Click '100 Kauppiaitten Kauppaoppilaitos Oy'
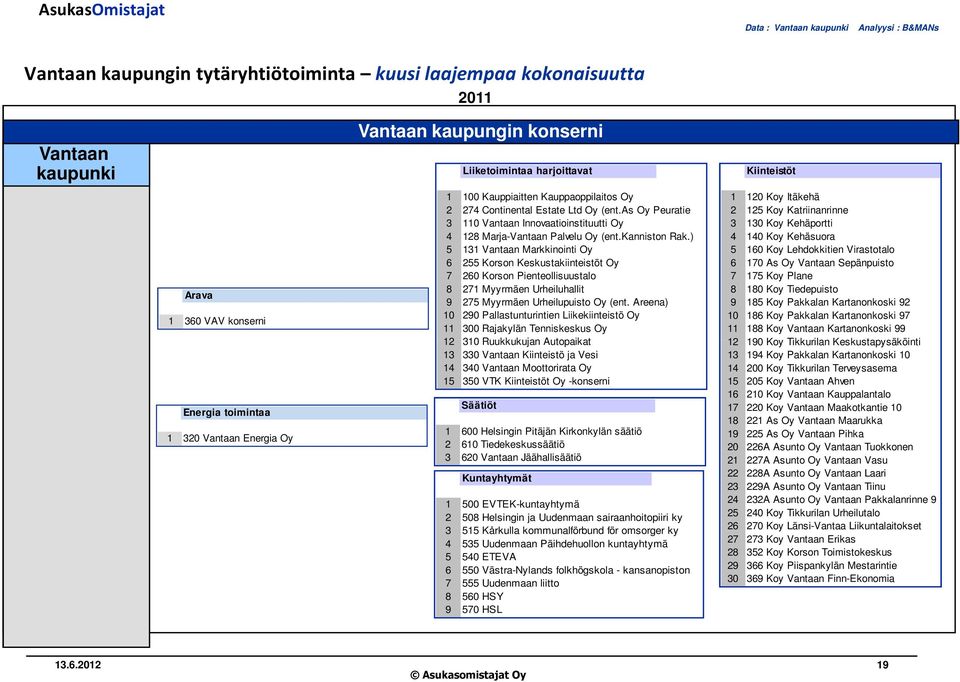The height and width of the screenshot is (682, 960). pyautogui.click(x=547, y=197)
